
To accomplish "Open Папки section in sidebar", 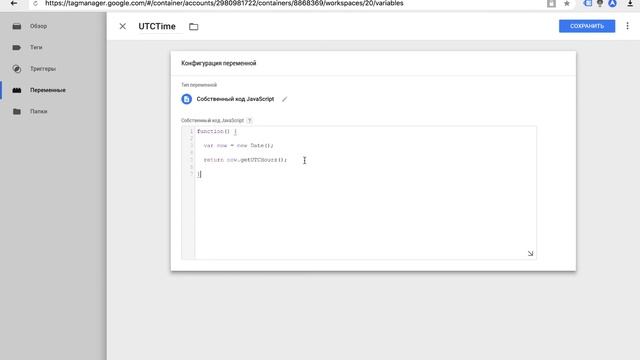I will [x=38, y=111].
